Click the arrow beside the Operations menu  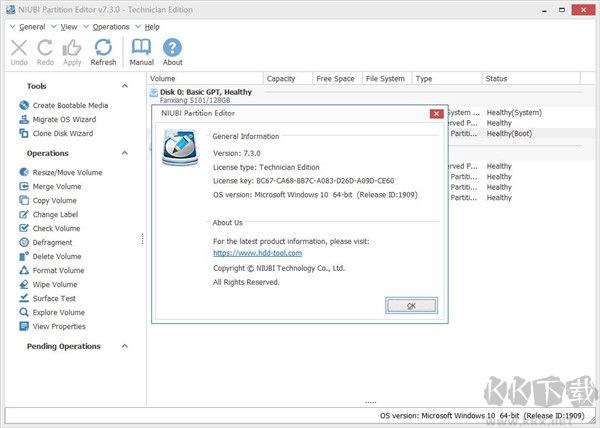[x=86, y=26]
